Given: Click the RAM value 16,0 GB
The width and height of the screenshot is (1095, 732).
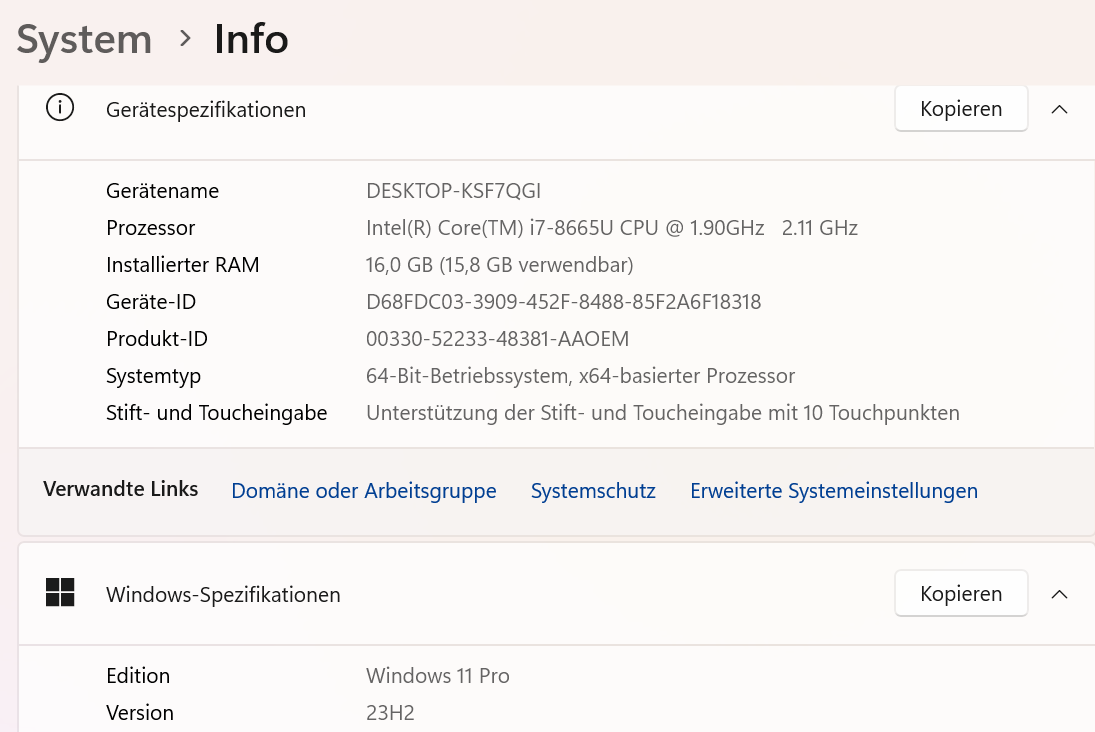Looking at the screenshot, I should [499, 265].
